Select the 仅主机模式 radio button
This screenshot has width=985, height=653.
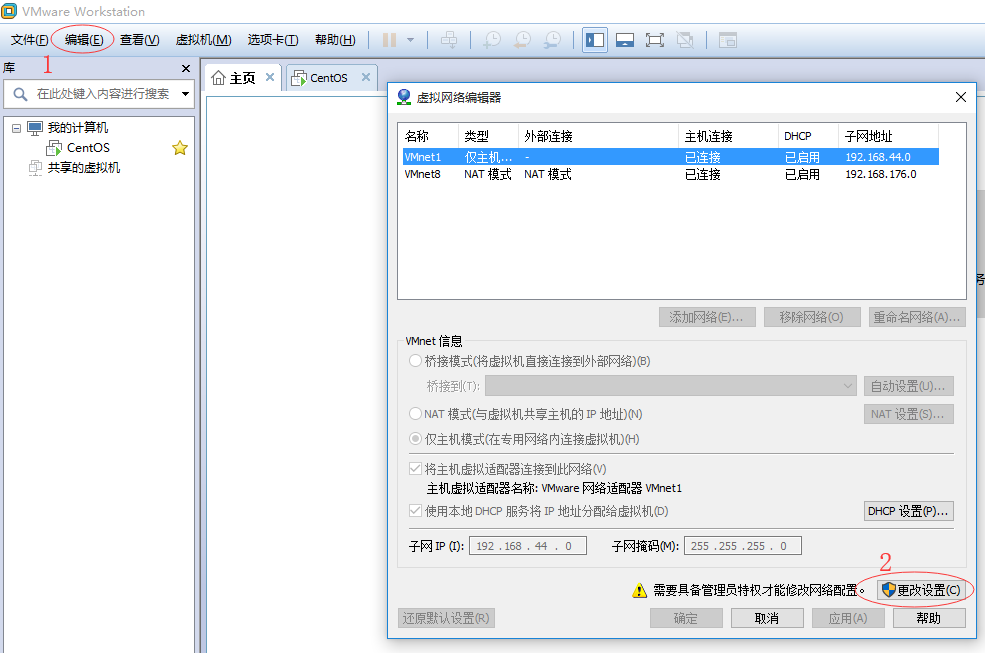click(x=415, y=439)
